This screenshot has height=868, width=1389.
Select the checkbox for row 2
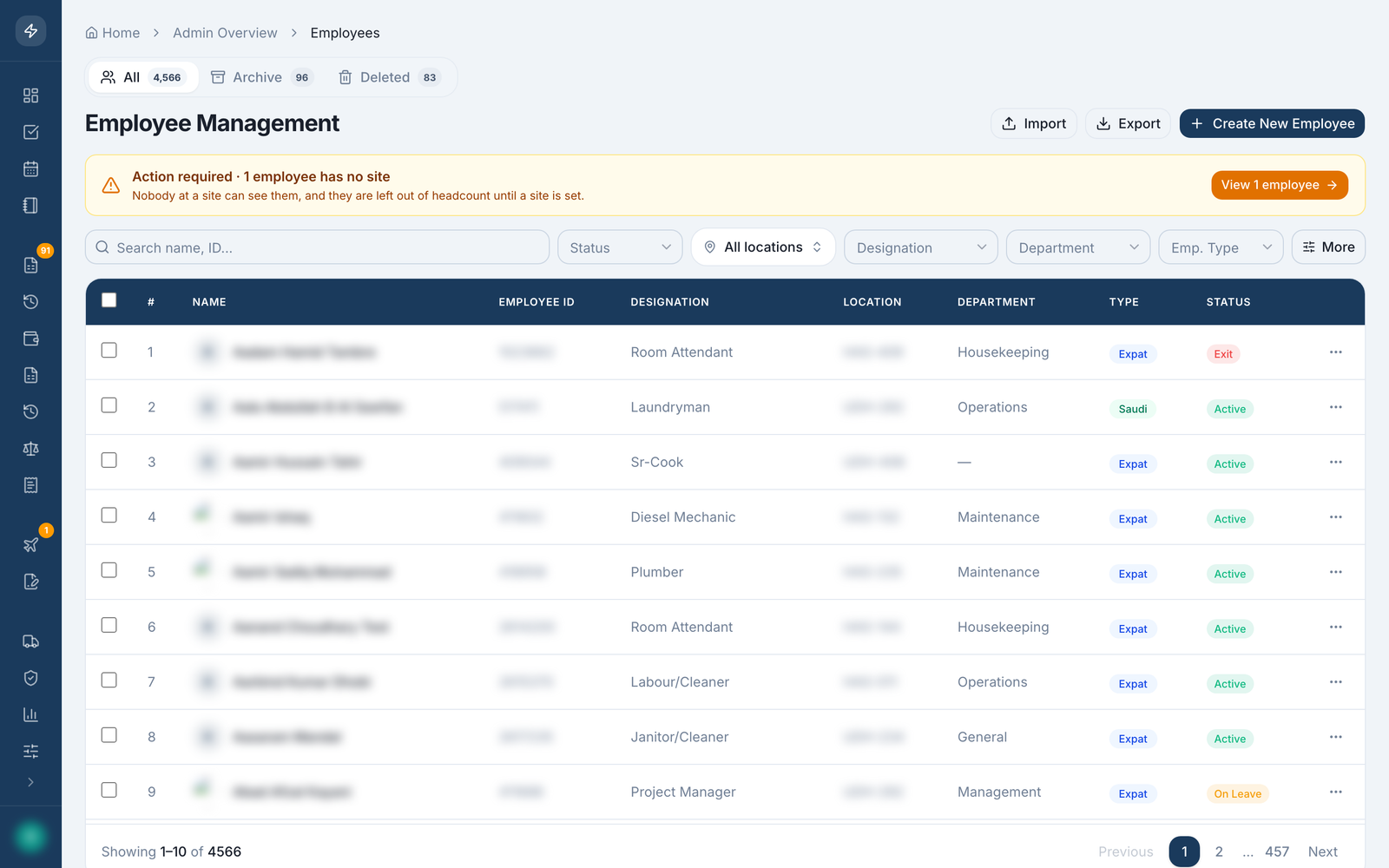pyautogui.click(x=109, y=405)
